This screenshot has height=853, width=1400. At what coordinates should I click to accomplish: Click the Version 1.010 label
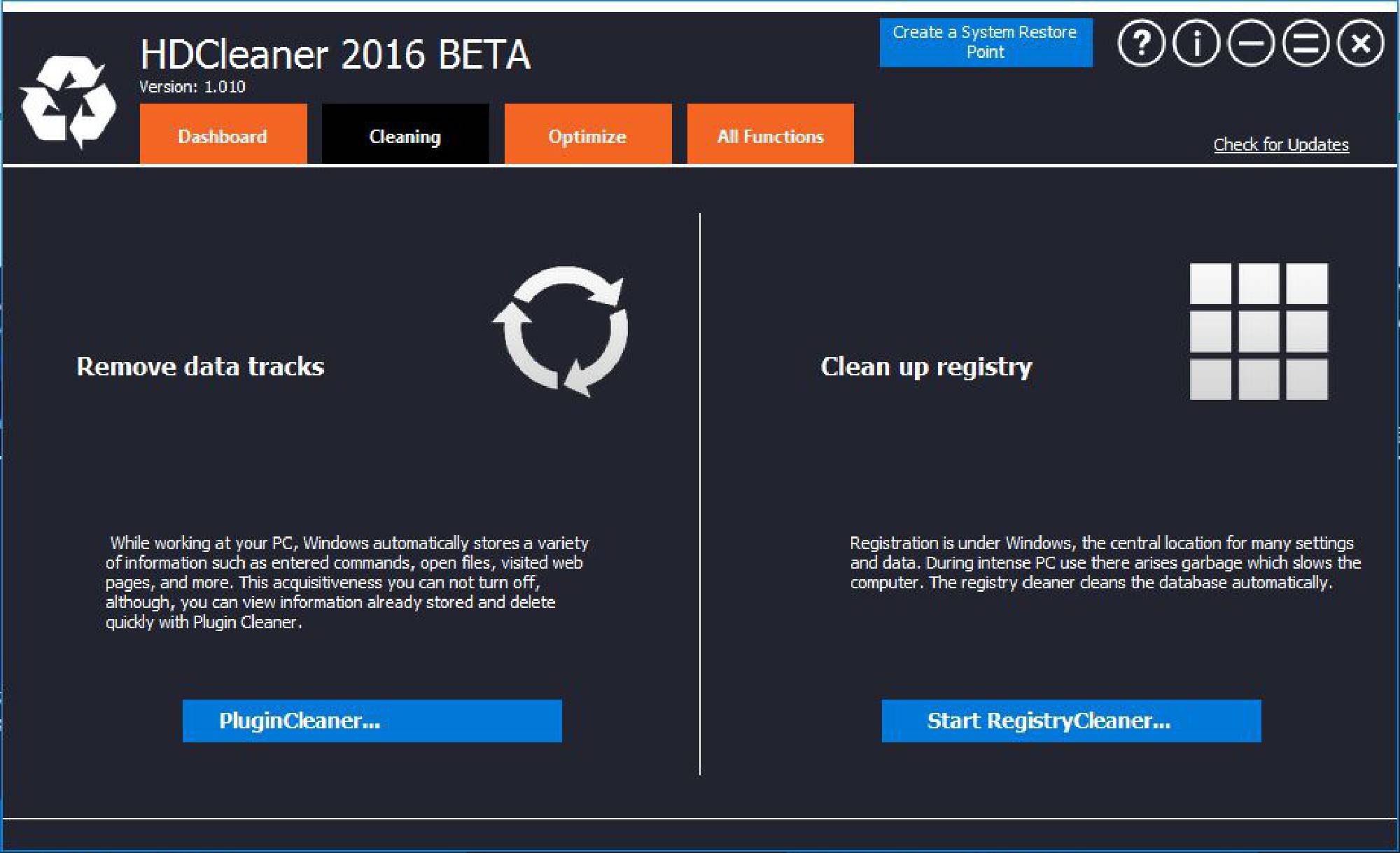[x=192, y=87]
